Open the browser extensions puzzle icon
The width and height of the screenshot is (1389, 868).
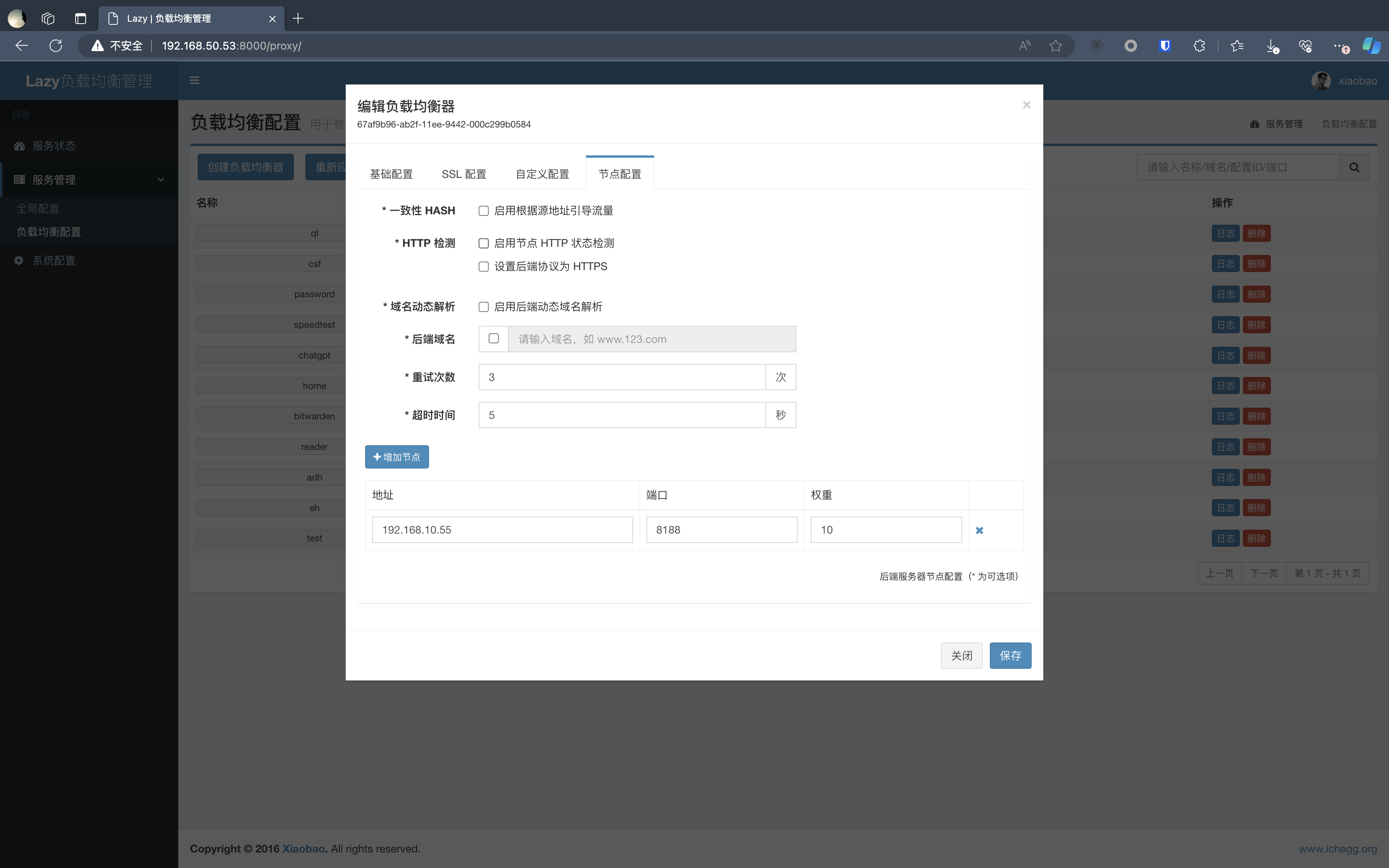1199,46
